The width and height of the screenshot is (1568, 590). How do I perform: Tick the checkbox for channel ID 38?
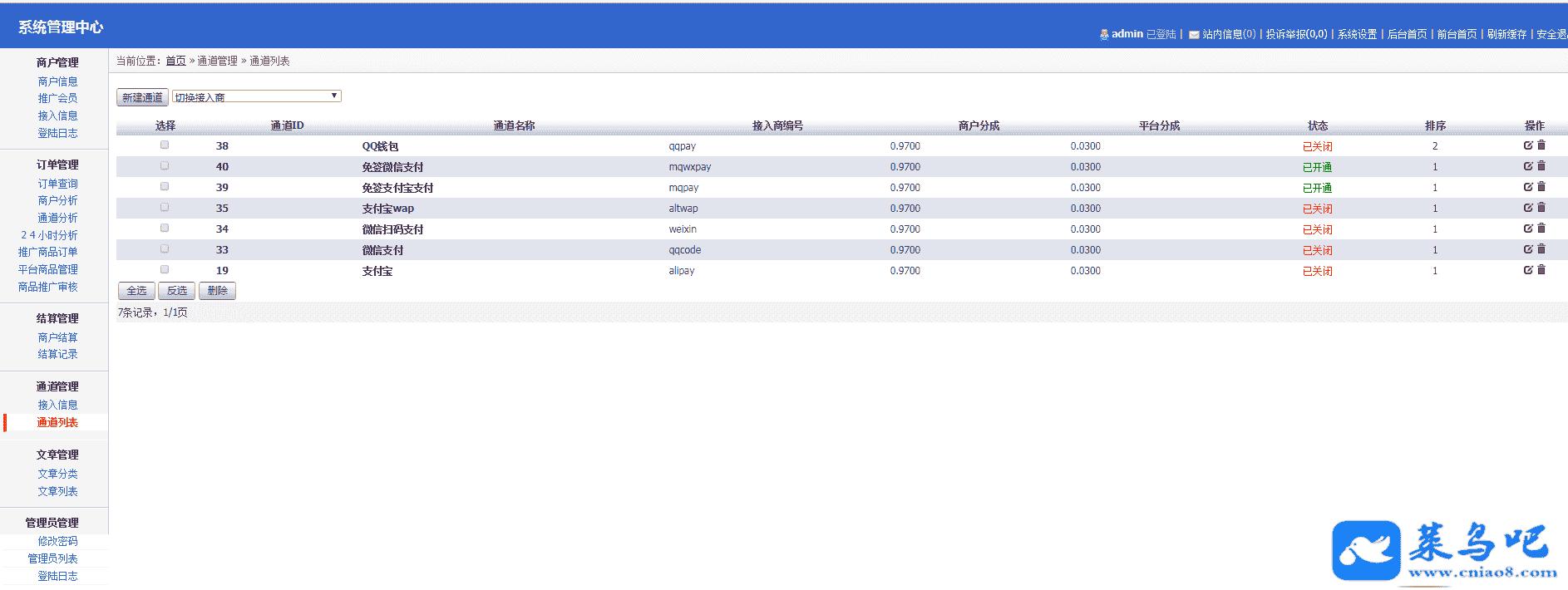coord(165,145)
